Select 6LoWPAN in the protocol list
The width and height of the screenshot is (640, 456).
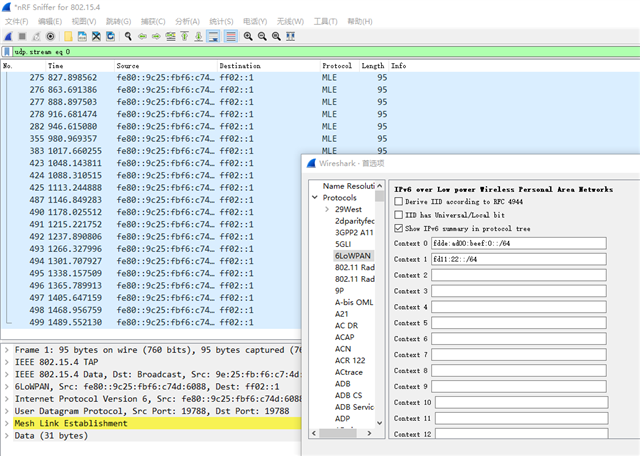tap(353, 256)
